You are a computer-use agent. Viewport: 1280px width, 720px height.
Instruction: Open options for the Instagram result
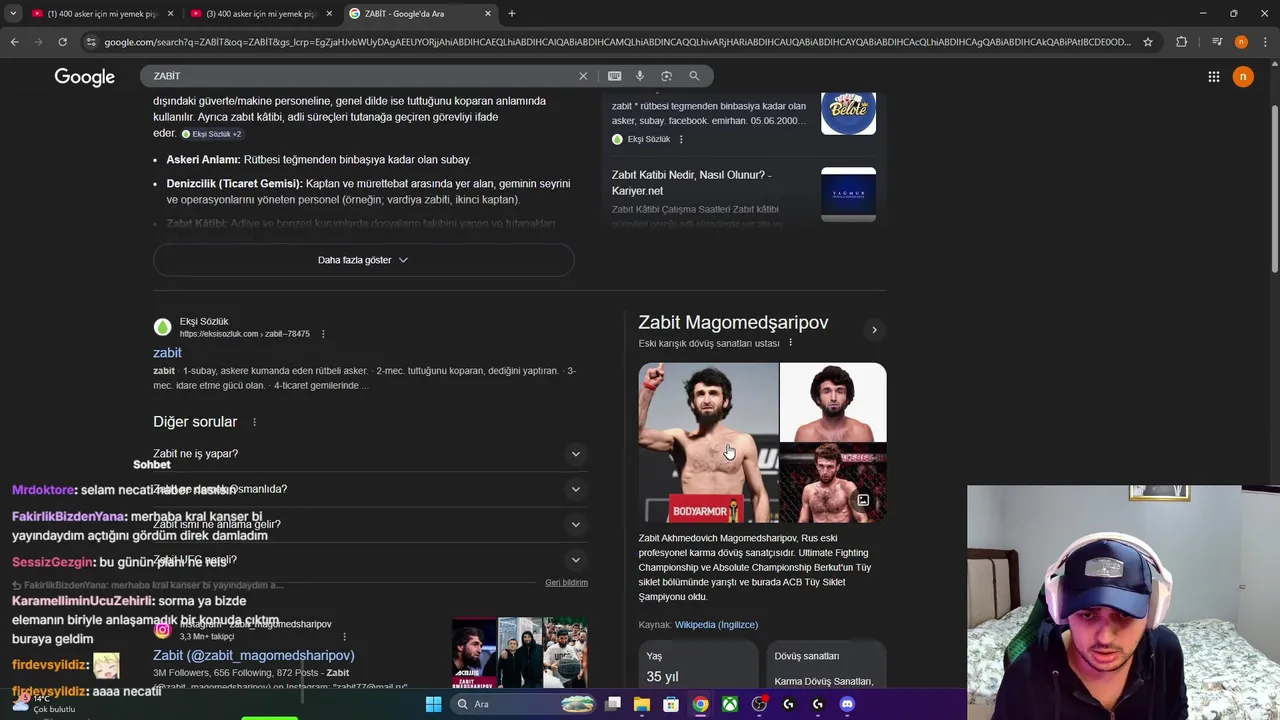click(344, 637)
